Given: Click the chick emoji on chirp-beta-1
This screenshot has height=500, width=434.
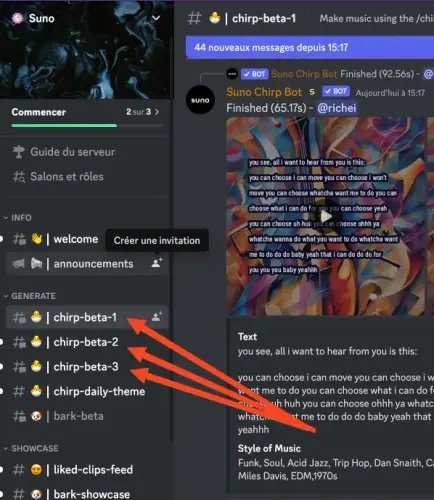Looking at the screenshot, I should pyautogui.click(x=36, y=317).
